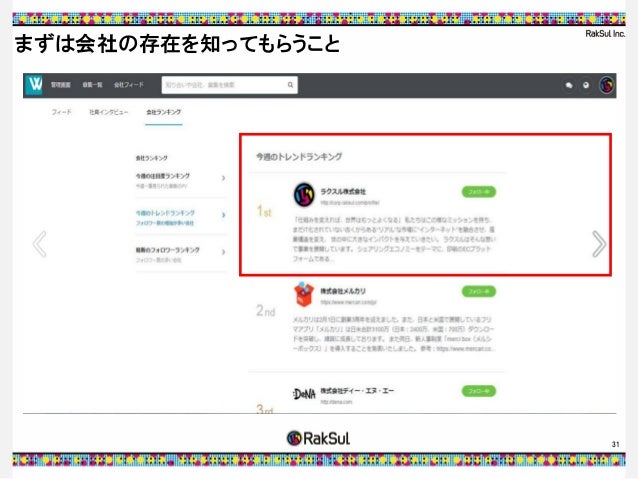Click the magnifier search icon
Image resolution: width=638 pixels, height=479 pixels.
291,85
